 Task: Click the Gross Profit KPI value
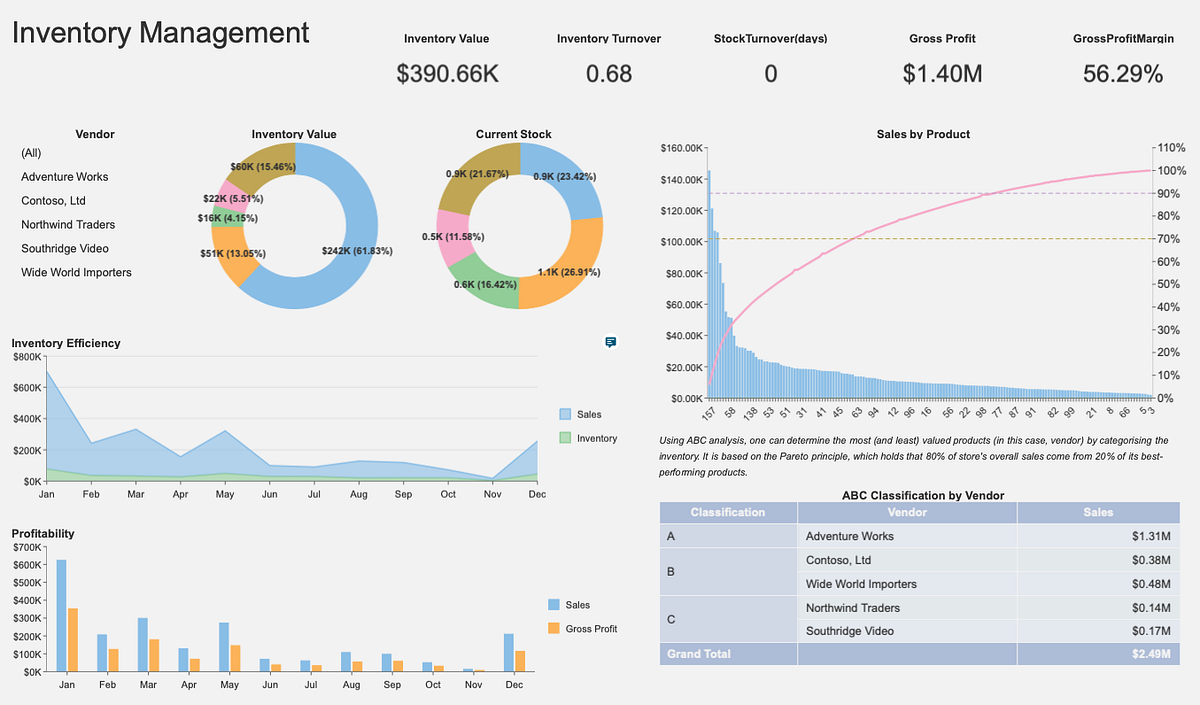942,74
